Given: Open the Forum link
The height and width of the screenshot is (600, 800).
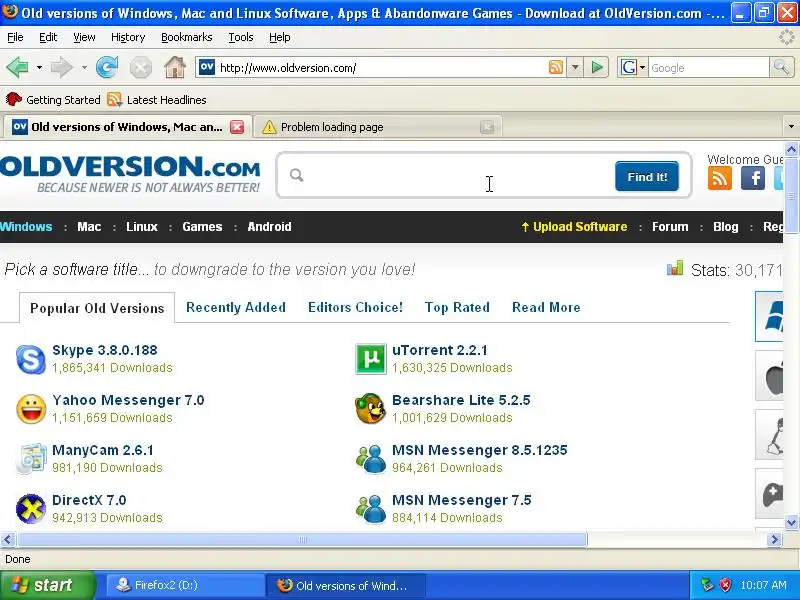Looking at the screenshot, I should tap(670, 227).
